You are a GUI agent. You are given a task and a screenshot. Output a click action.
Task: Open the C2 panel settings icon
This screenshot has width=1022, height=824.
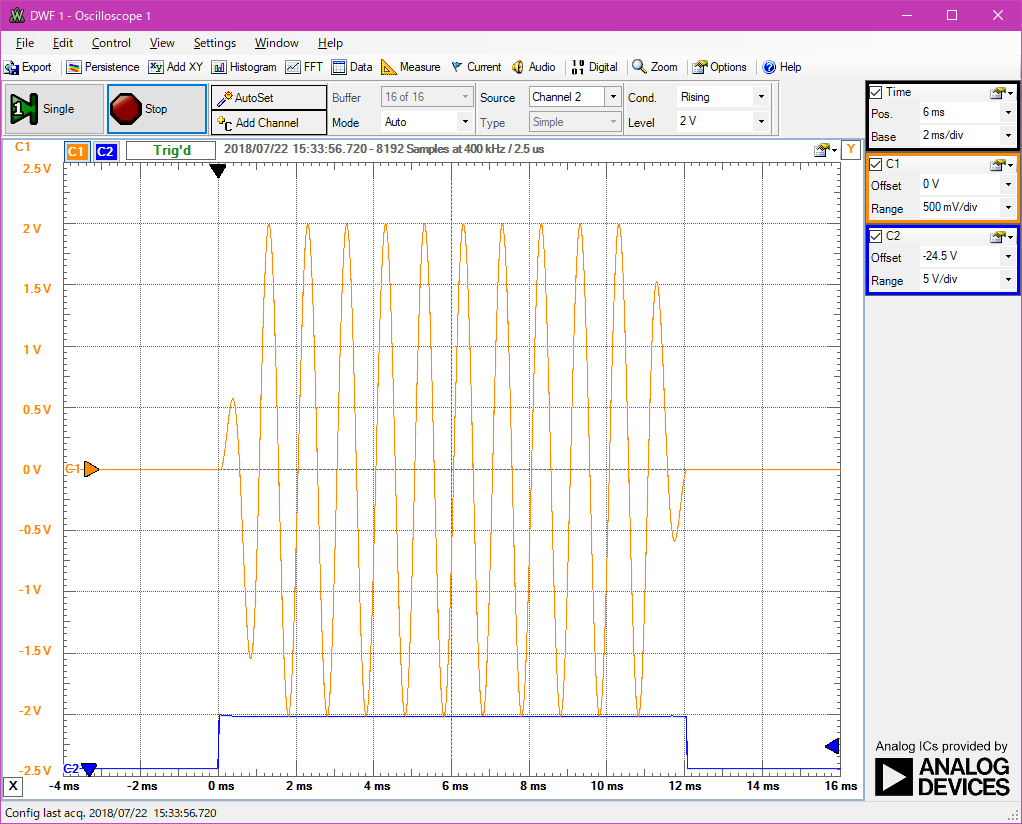click(x=1001, y=237)
